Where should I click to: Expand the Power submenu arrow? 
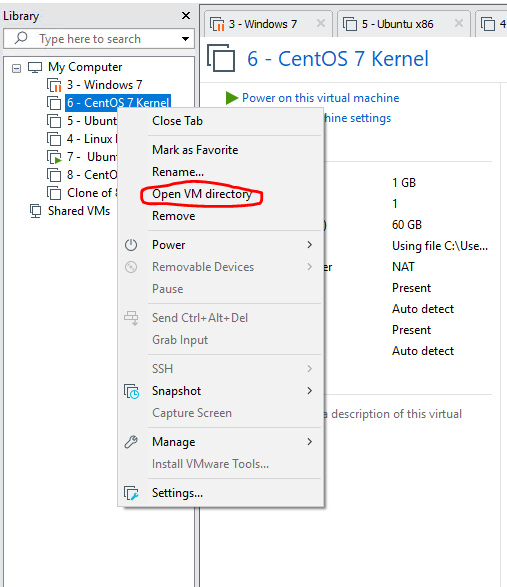click(x=310, y=245)
